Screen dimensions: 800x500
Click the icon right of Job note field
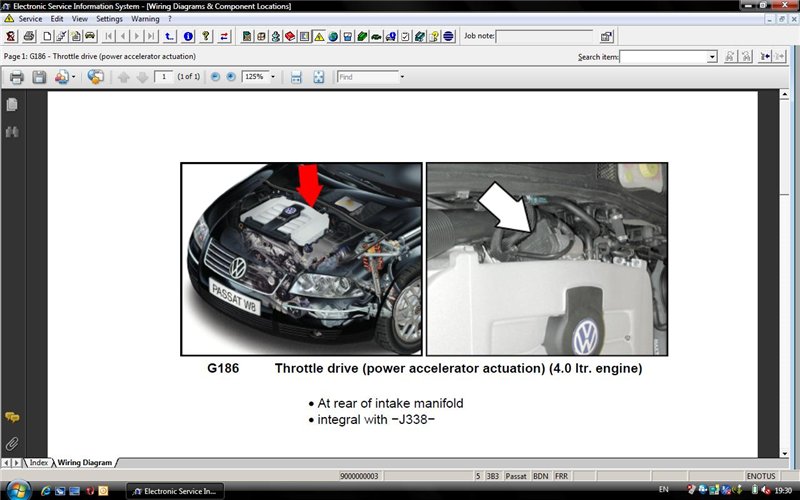coord(606,36)
